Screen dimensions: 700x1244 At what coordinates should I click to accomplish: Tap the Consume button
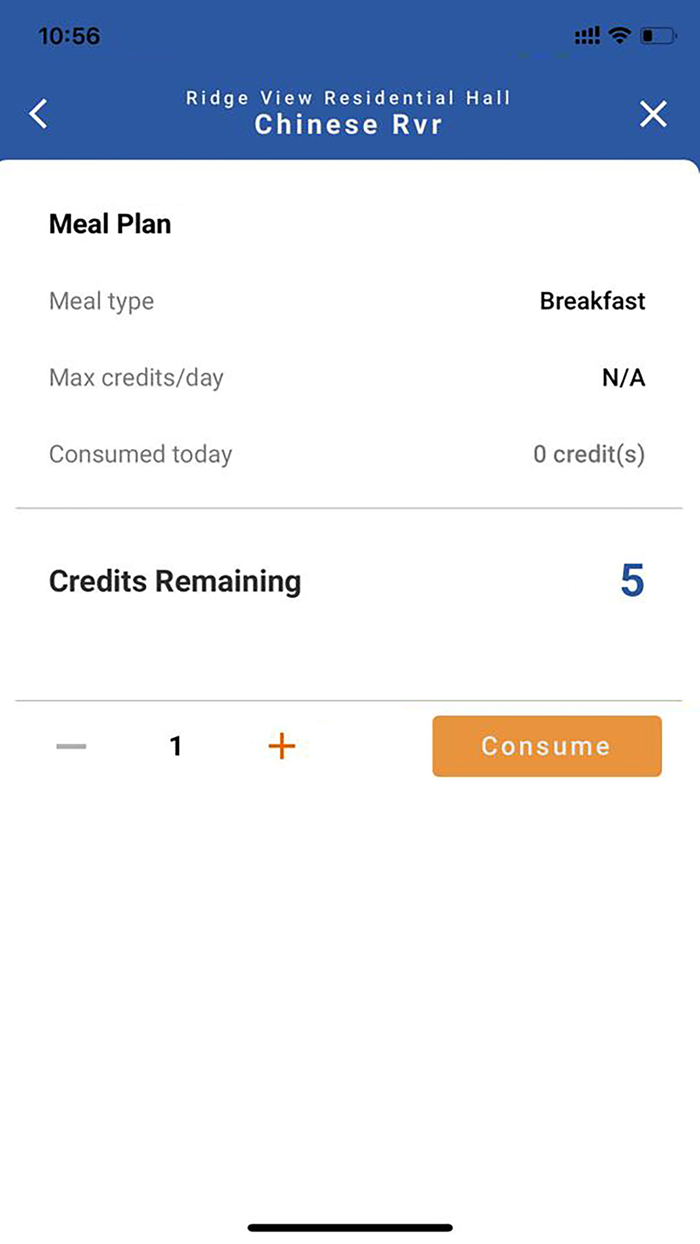coord(546,746)
